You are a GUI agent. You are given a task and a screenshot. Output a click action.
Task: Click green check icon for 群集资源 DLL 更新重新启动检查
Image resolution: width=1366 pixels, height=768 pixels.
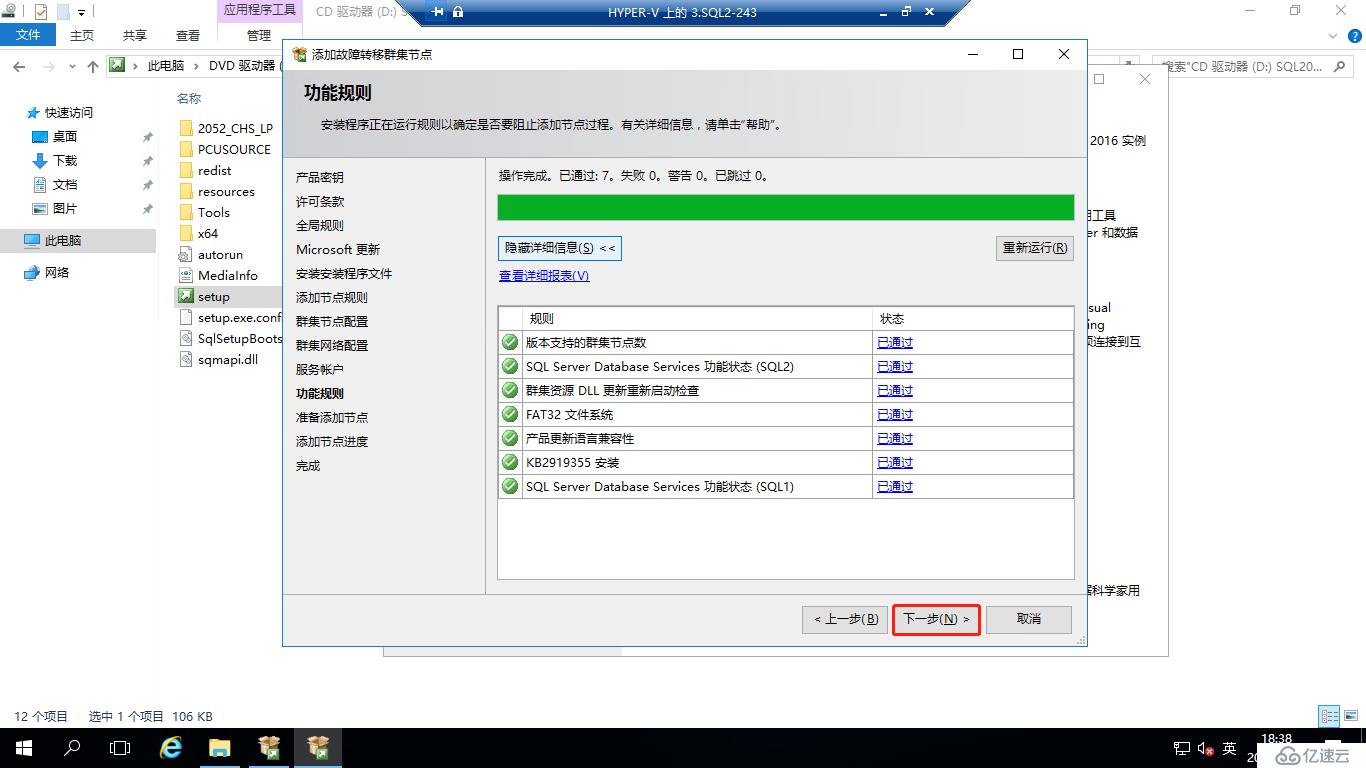pos(510,391)
